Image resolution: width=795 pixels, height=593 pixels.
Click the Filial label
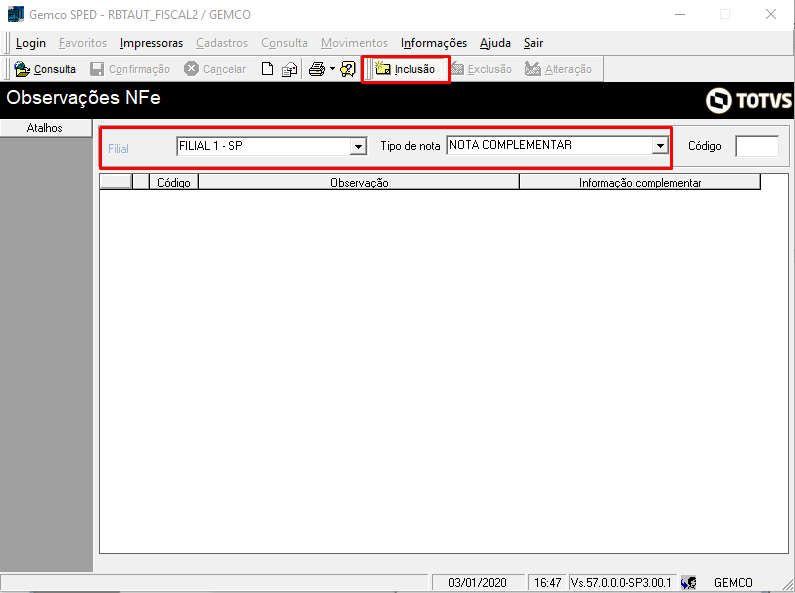[118, 149]
